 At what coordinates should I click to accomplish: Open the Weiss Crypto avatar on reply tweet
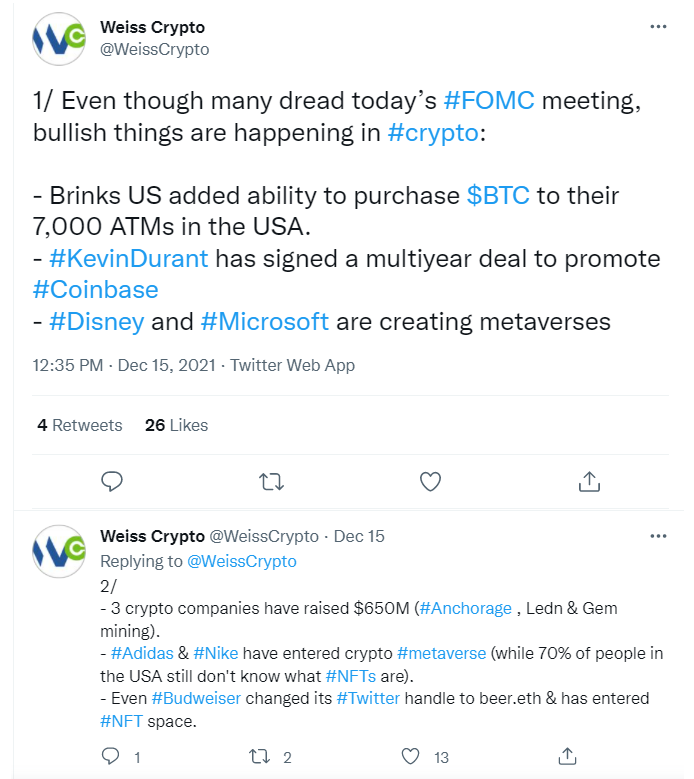pos(59,551)
